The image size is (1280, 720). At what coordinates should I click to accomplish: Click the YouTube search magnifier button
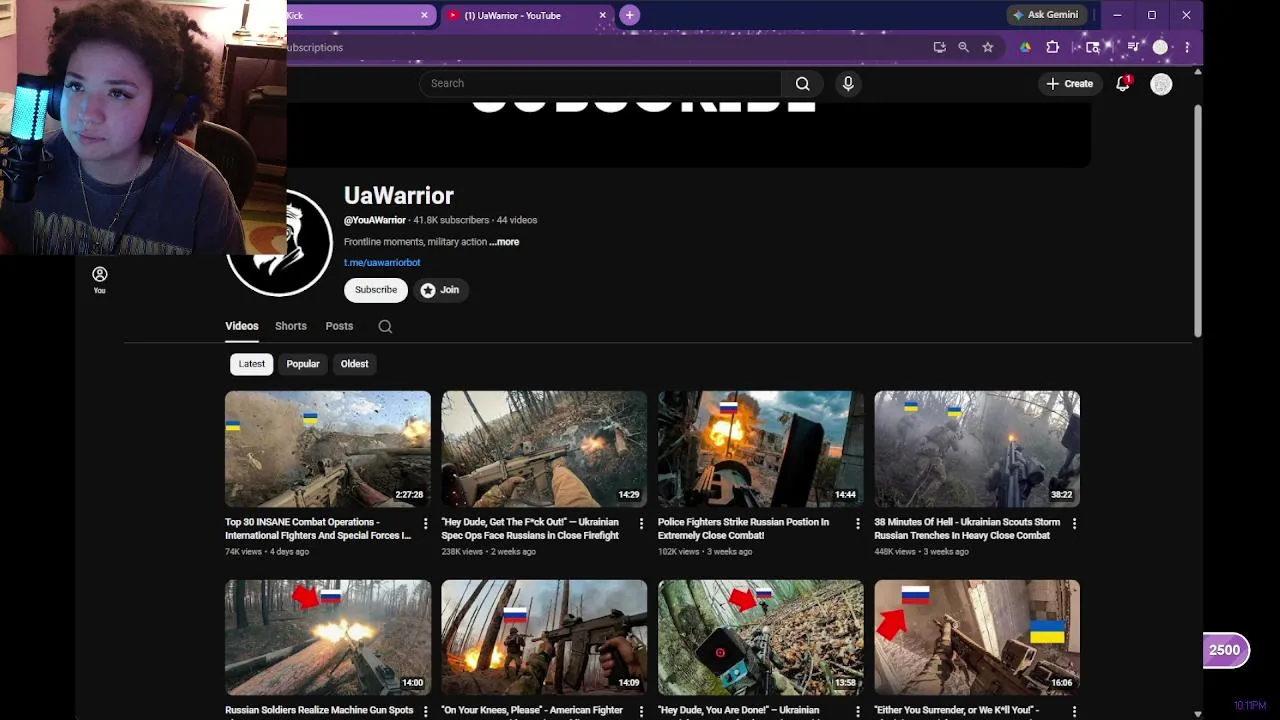802,84
